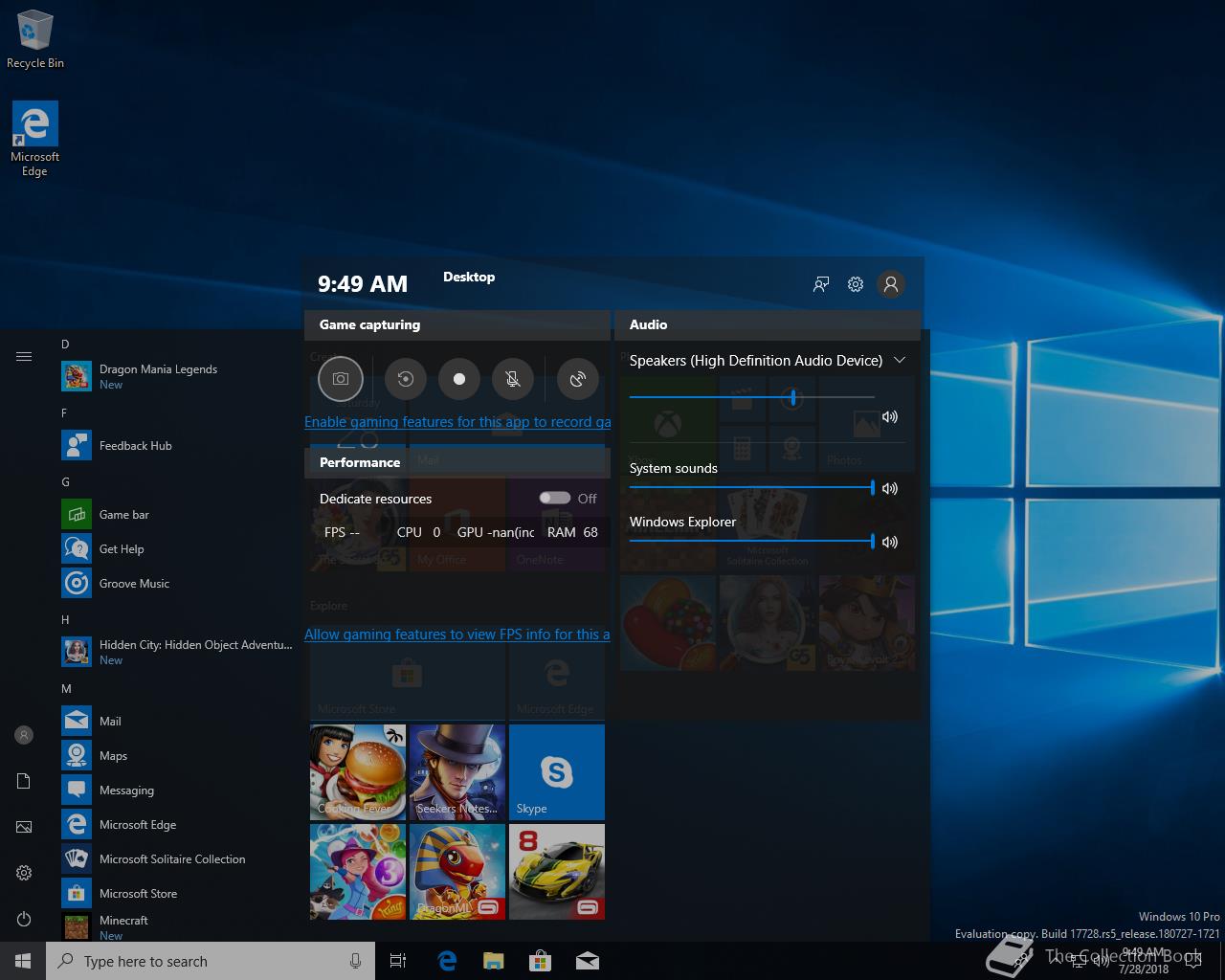The height and width of the screenshot is (980, 1225).
Task: Open Mail from the taskbar
Action: [x=588, y=961]
